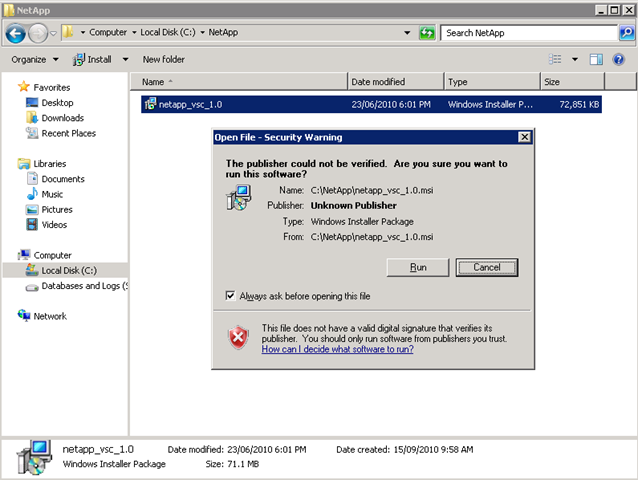Screen dimensions: 638x480
Task: Uncheck Always ask before opening this file
Action: tap(230, 296)
